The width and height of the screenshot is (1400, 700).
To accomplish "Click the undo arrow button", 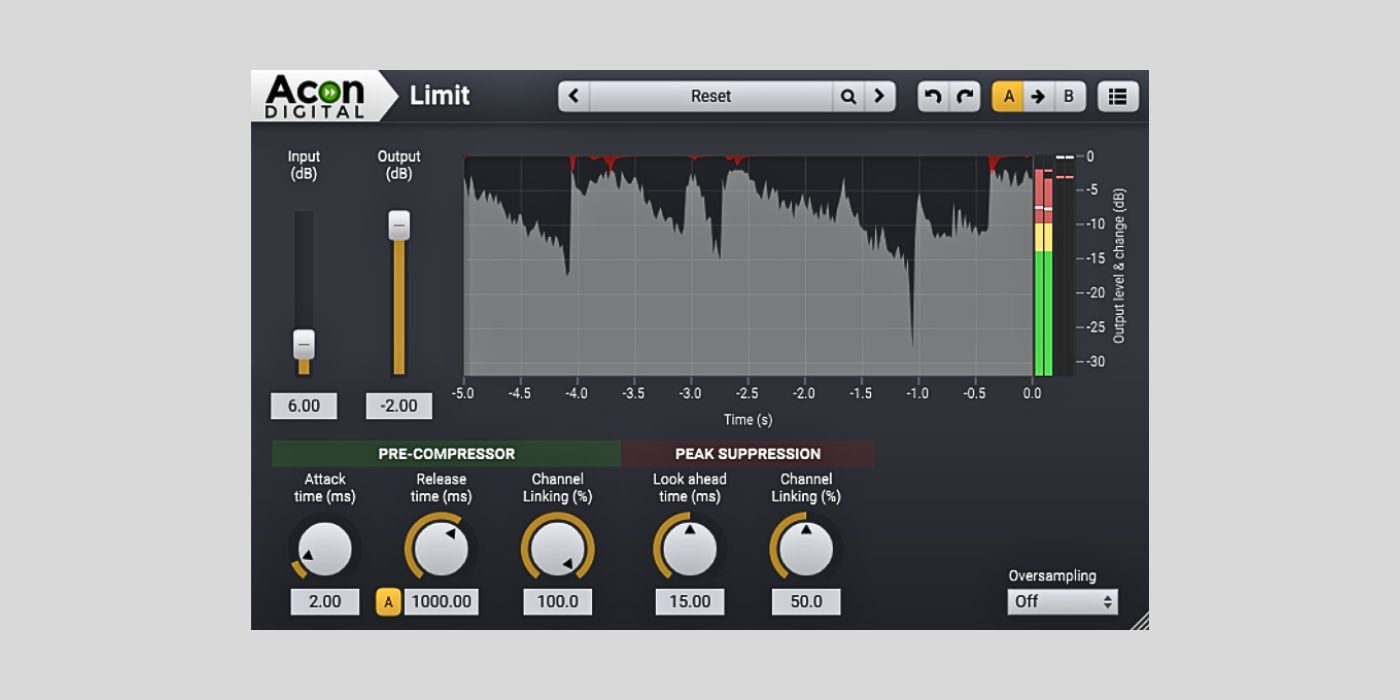I will click(x=933, y=96).
